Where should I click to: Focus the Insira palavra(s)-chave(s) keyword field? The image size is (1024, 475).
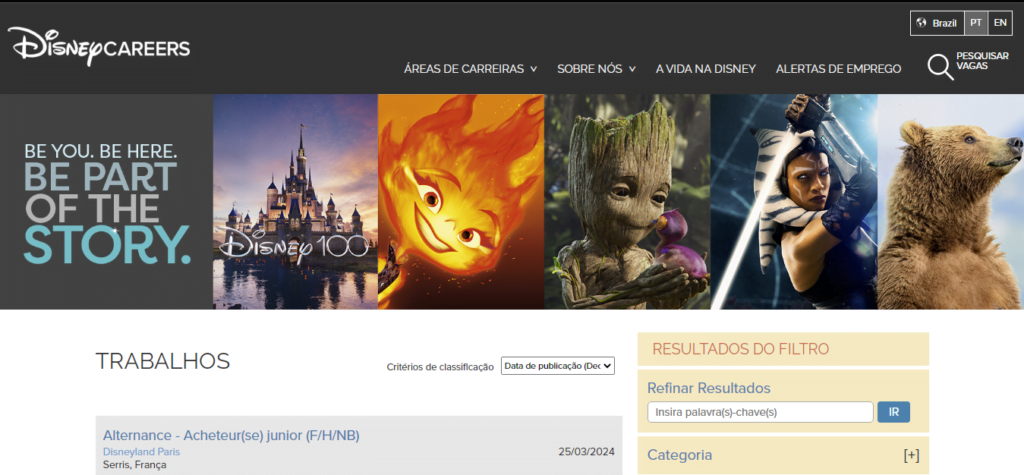tap(760, 412)
